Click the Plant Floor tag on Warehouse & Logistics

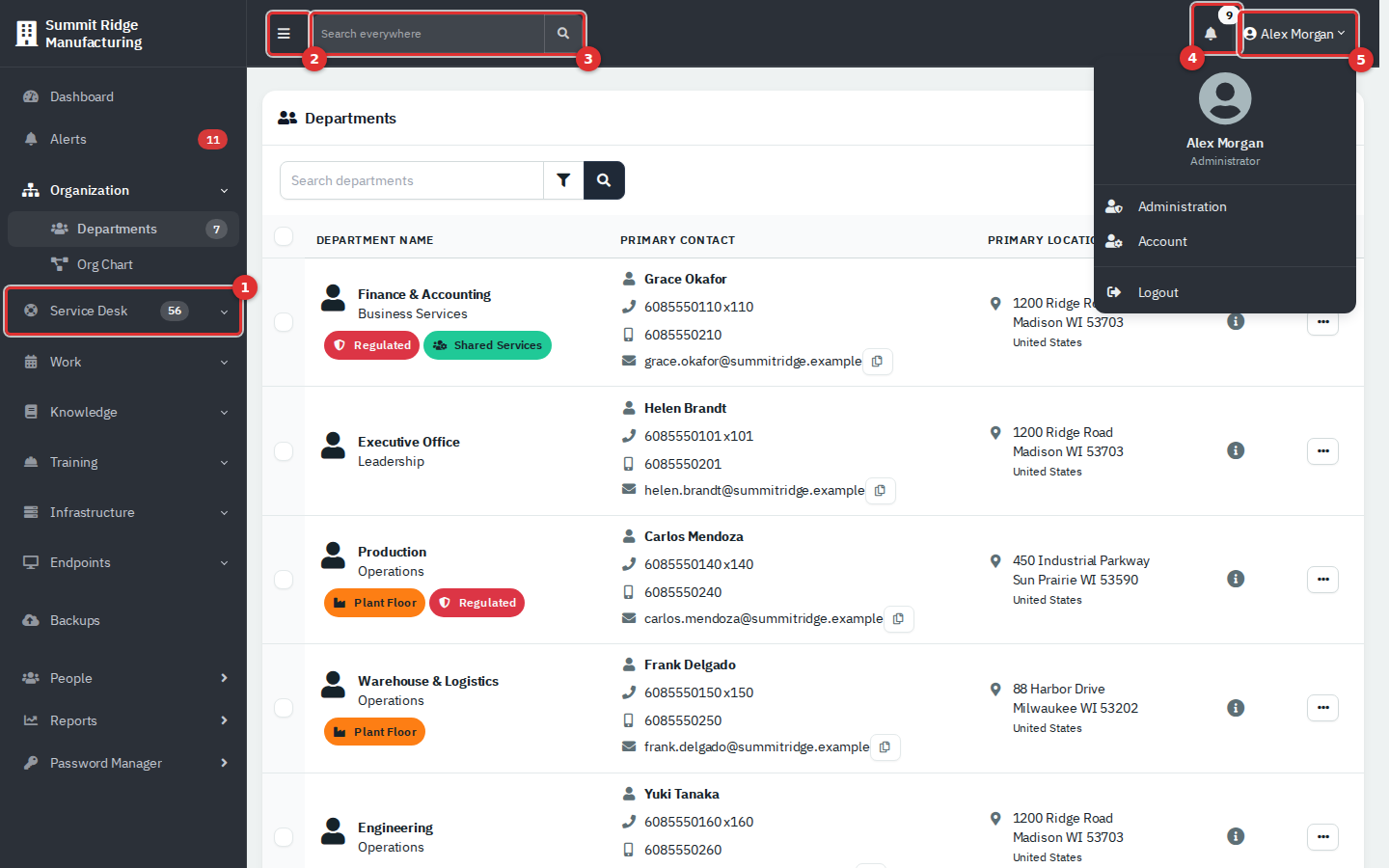tap(375, 732)
